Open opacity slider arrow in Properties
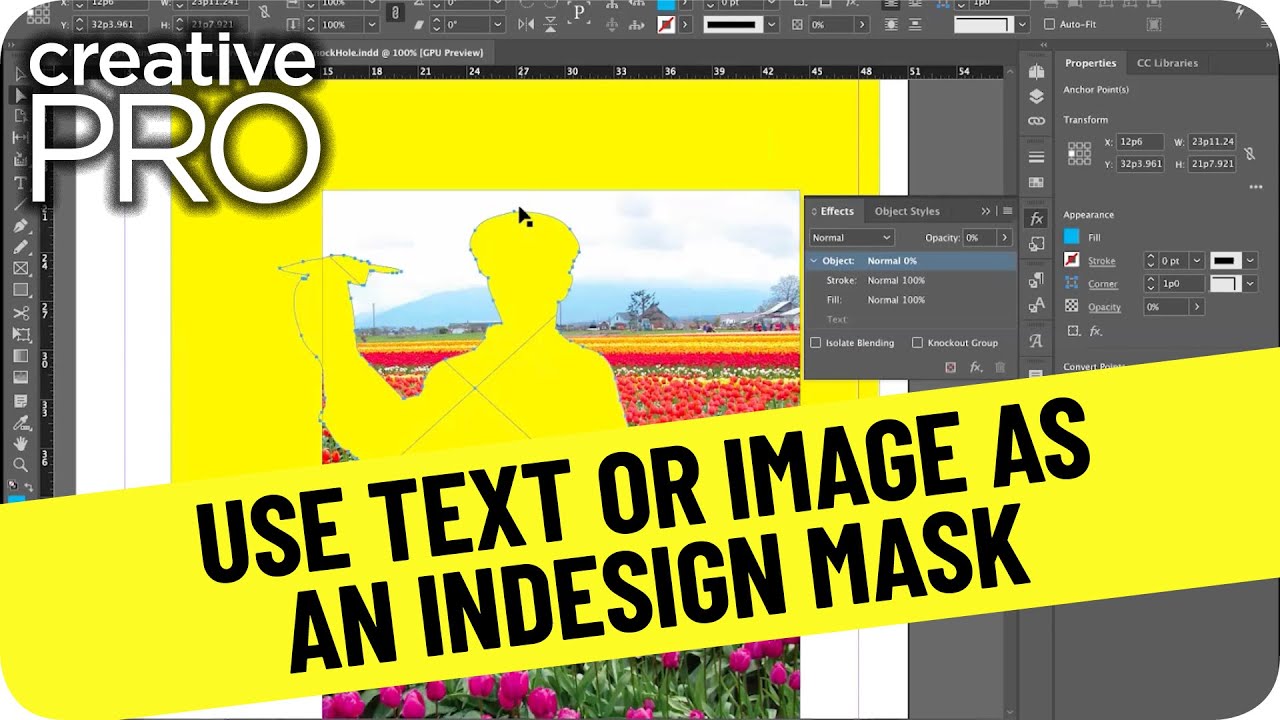 (1197, 307)
